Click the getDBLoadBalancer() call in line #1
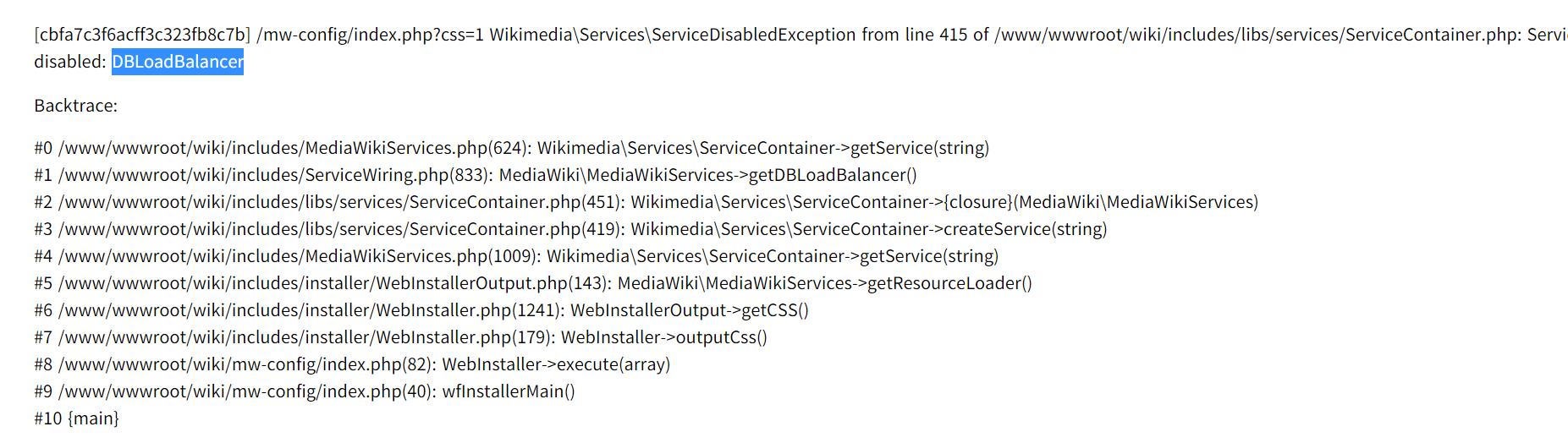Screen dimensions: 1568x443 click(833, 175)
